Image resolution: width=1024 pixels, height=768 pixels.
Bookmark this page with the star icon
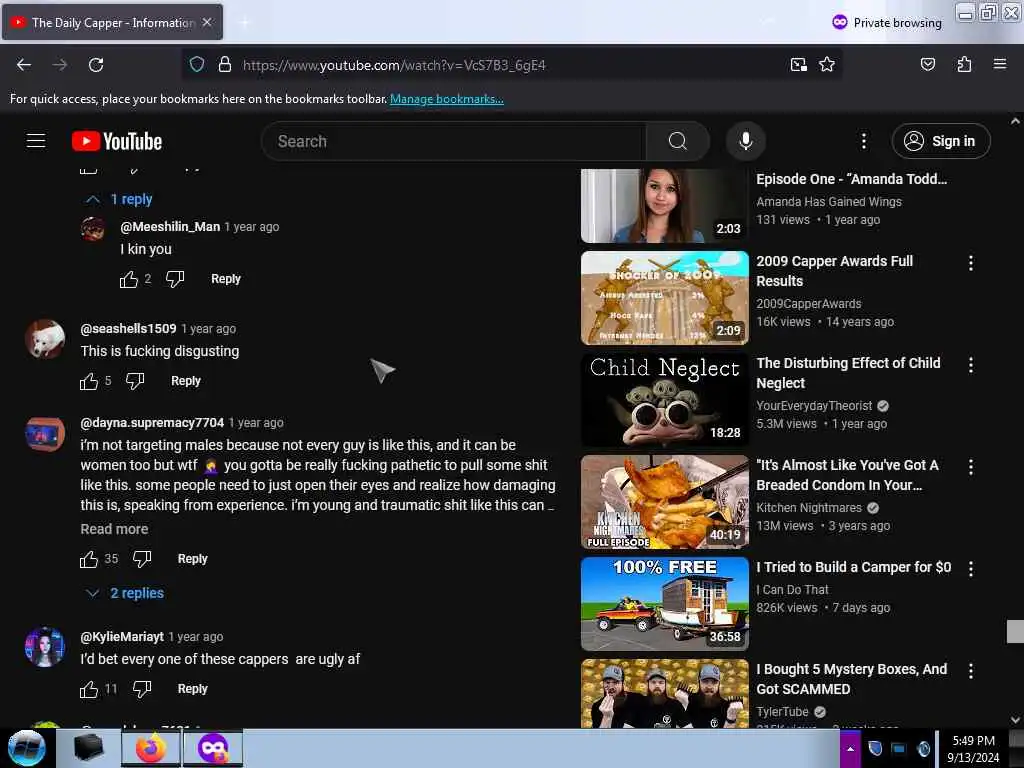tap(827, 65)
